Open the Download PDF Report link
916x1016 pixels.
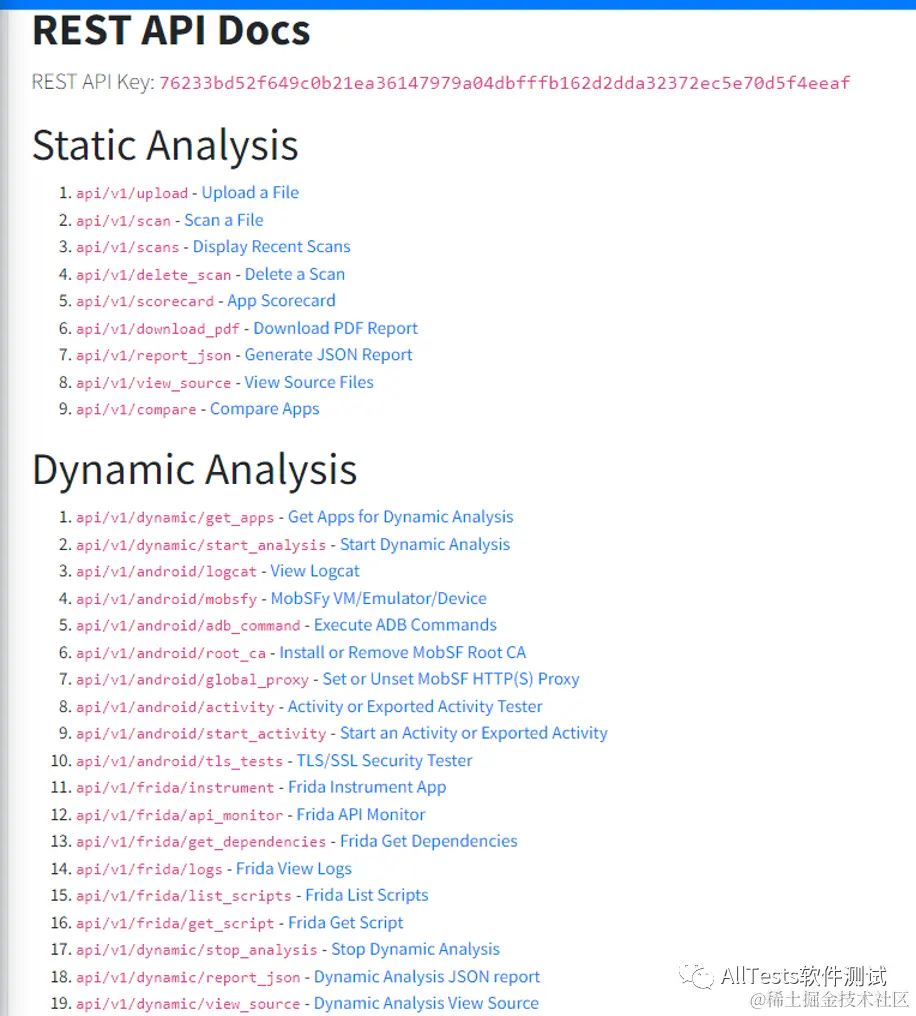336,328
